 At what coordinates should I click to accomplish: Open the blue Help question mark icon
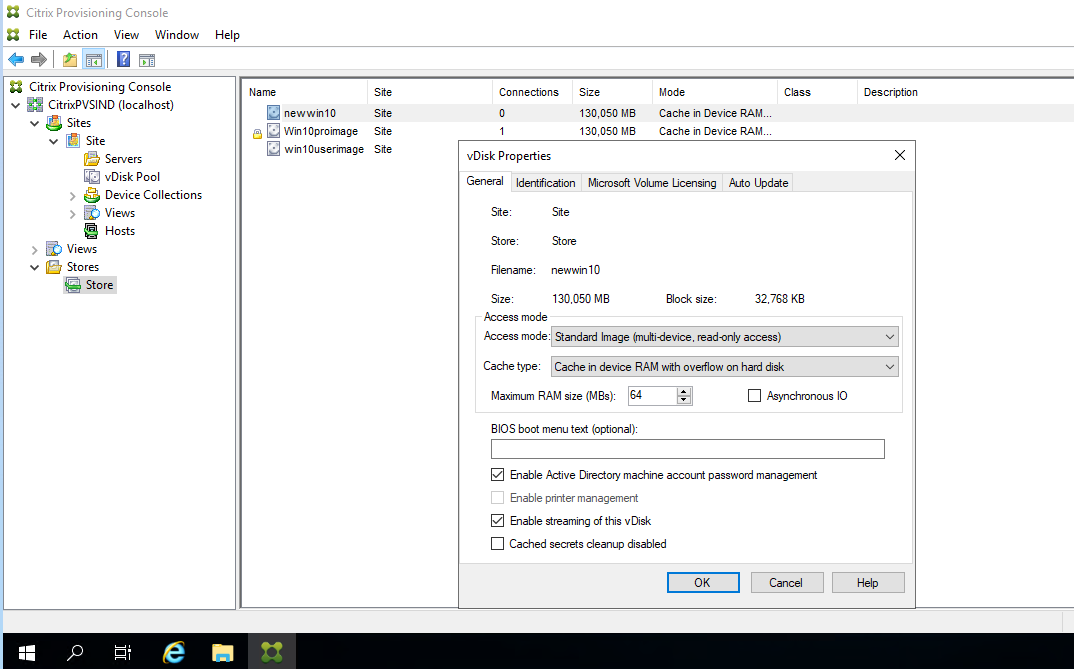123,60
